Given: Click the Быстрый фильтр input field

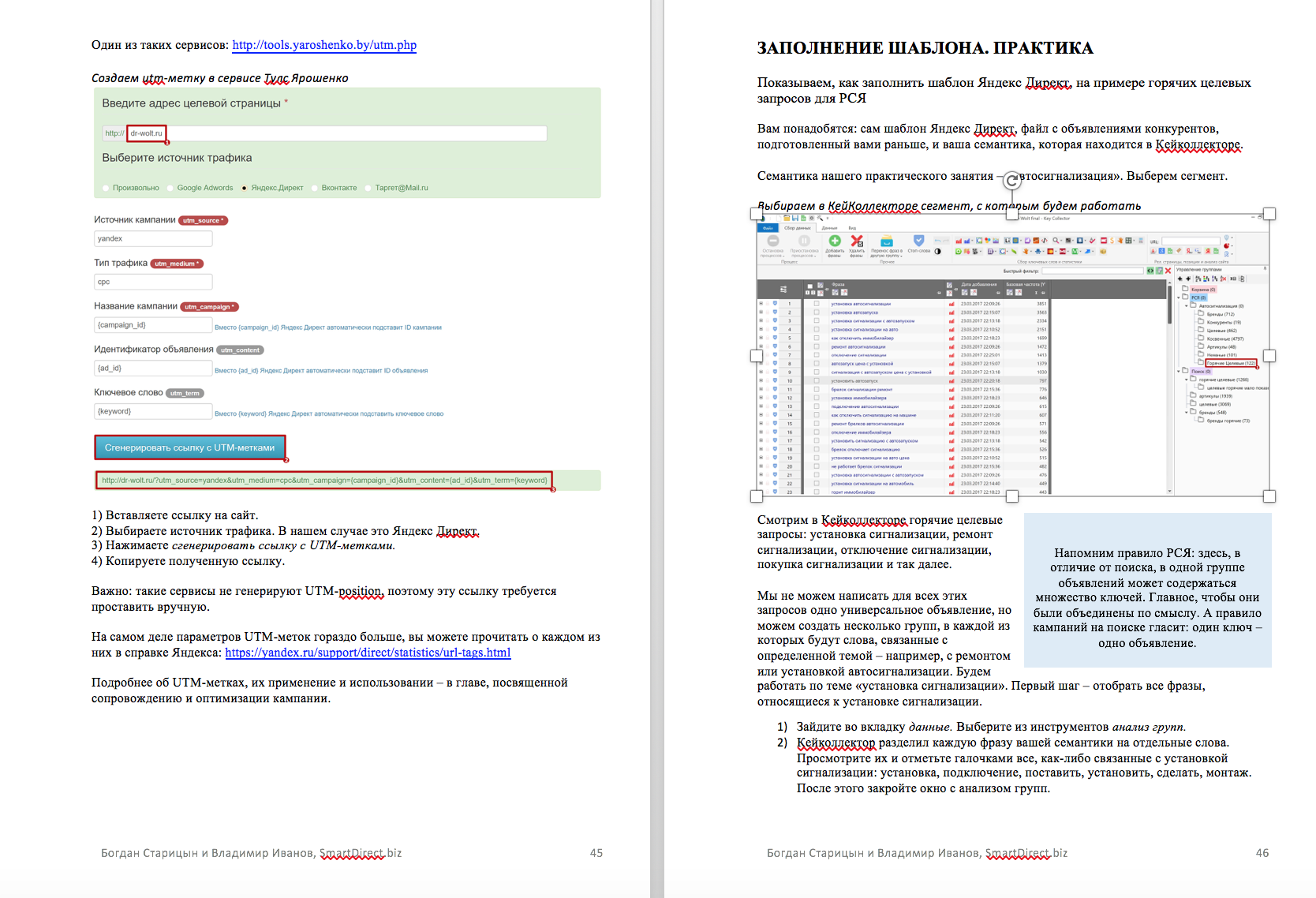Looking at the screenshot, I should (1093, 271).
